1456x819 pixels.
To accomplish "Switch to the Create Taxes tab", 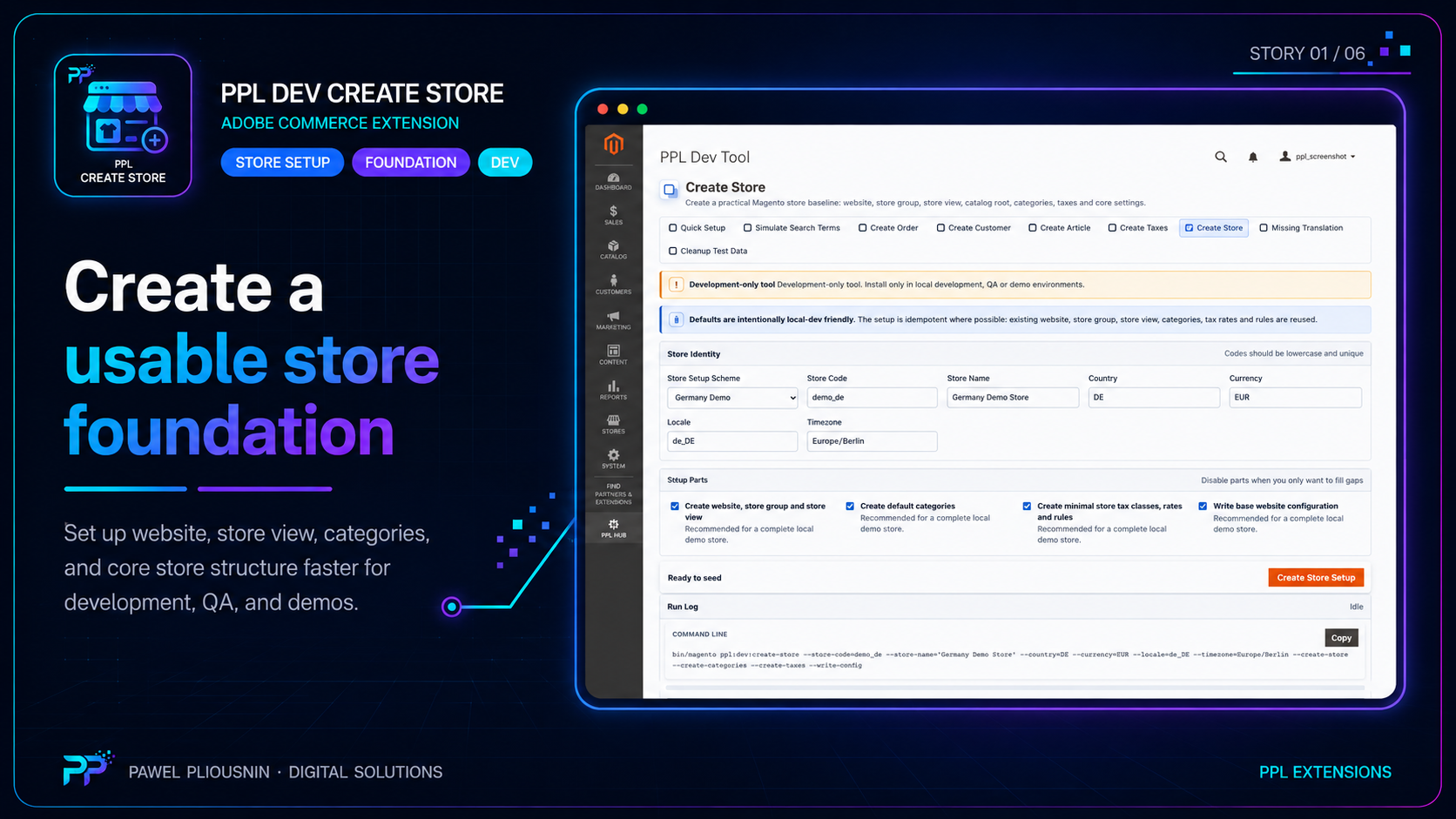I will (1138, 228).
